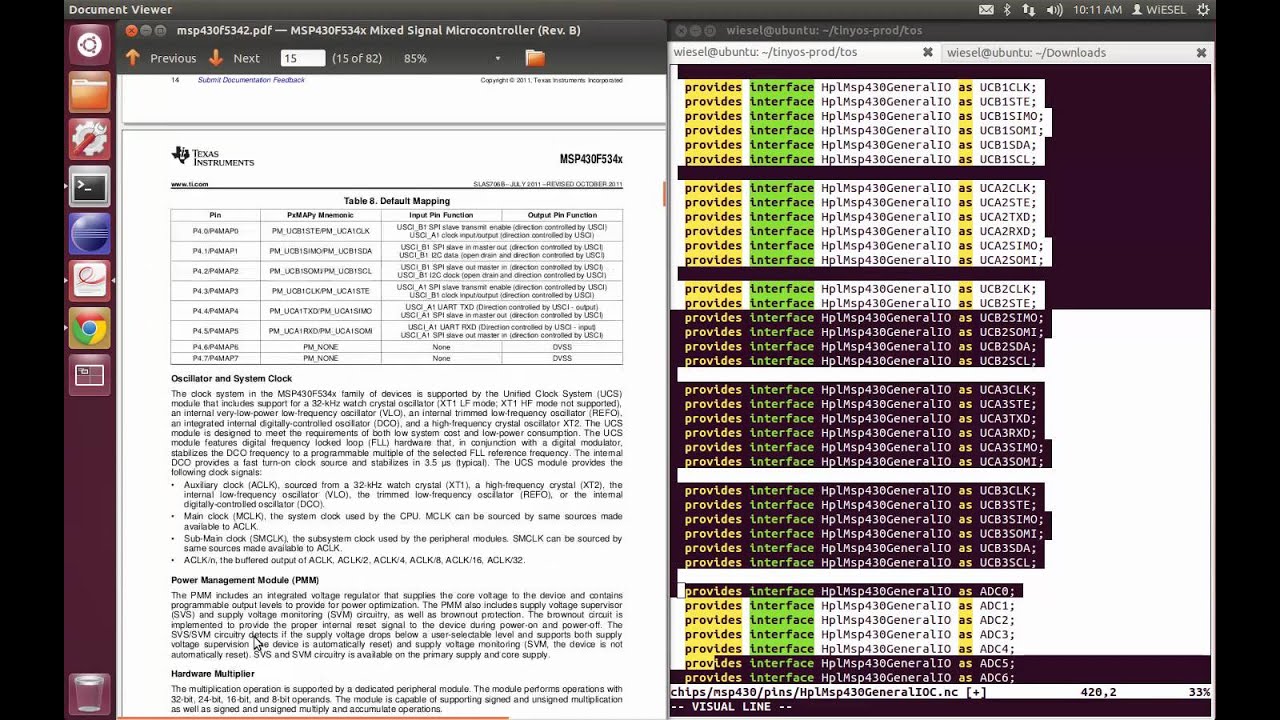The image size is (1280, 720).
Task: Click the 'Table 8. Default Mapping' title
Action: [x=397, y=201]
